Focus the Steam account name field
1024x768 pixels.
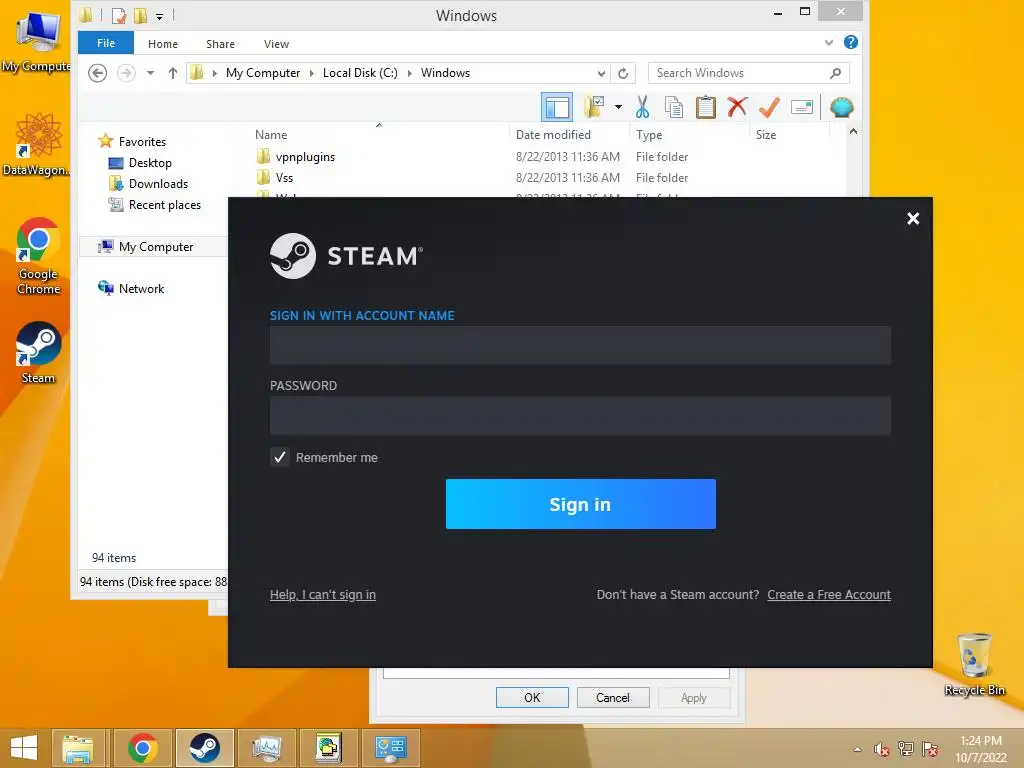point(580,345)
